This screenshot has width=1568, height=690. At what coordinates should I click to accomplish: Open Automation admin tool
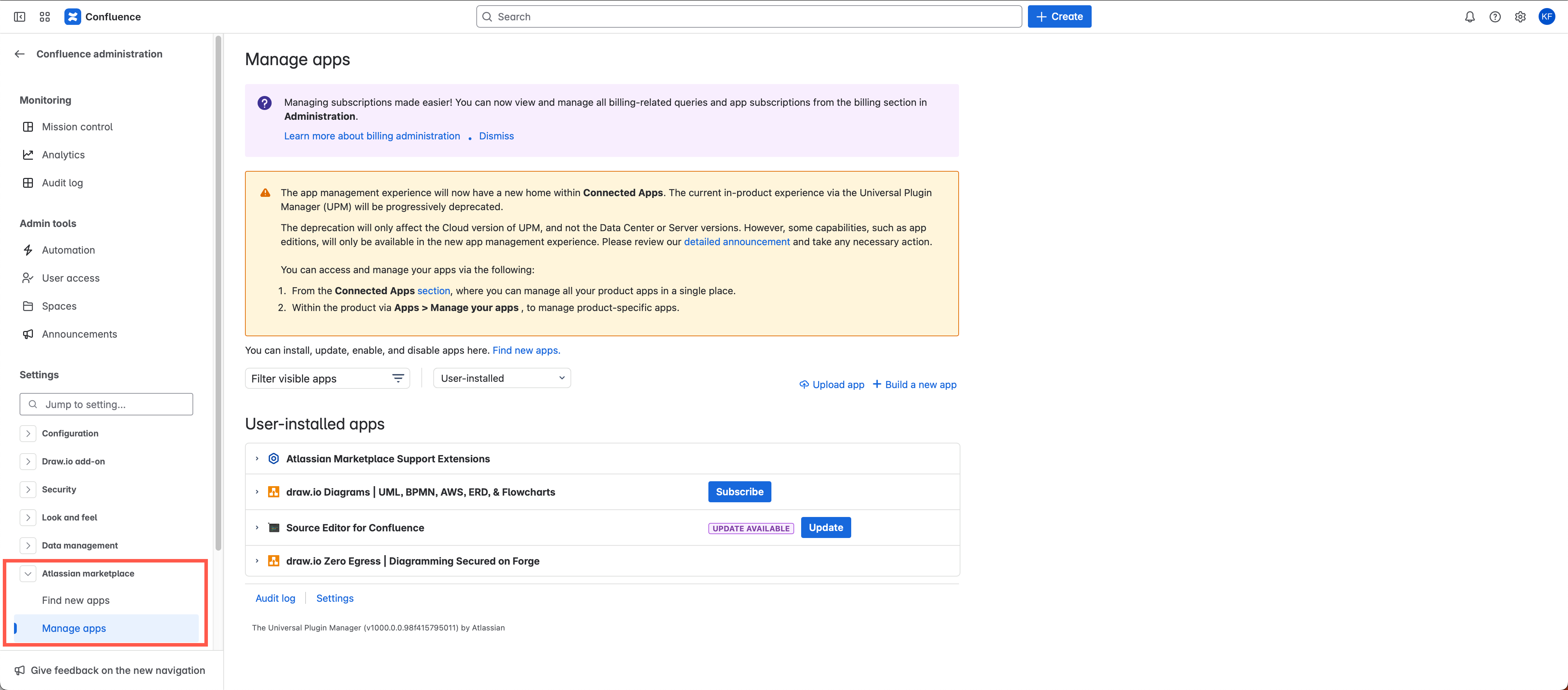click(68, 250)
